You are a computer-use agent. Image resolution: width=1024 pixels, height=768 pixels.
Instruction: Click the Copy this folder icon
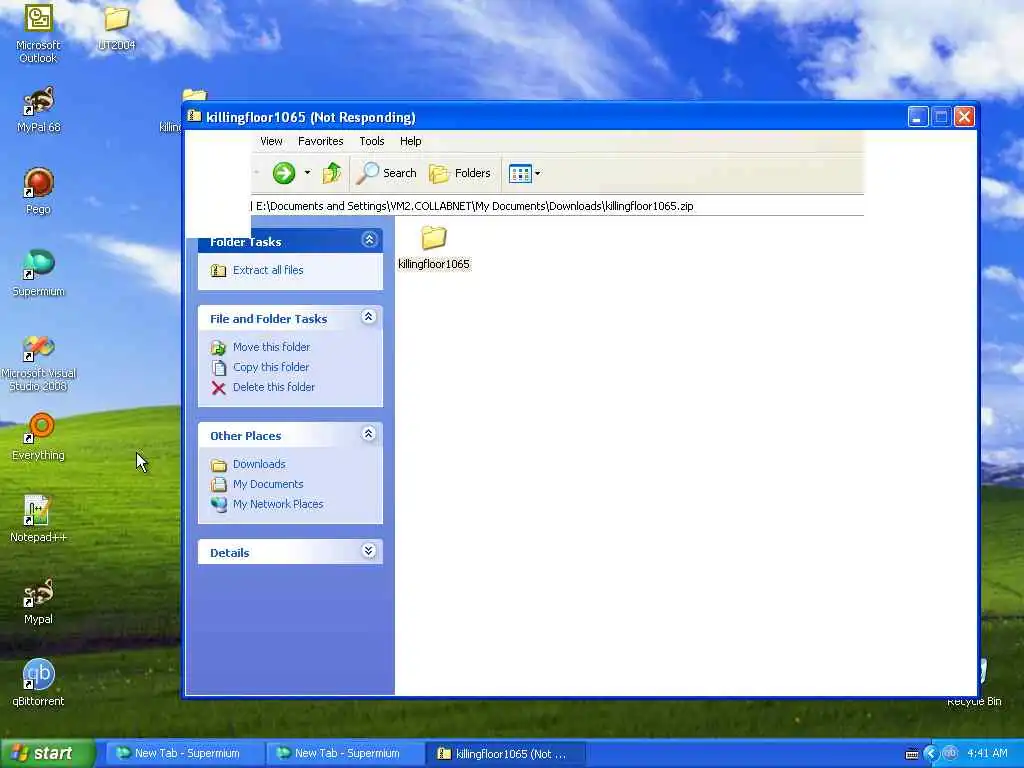coord(219,368)
